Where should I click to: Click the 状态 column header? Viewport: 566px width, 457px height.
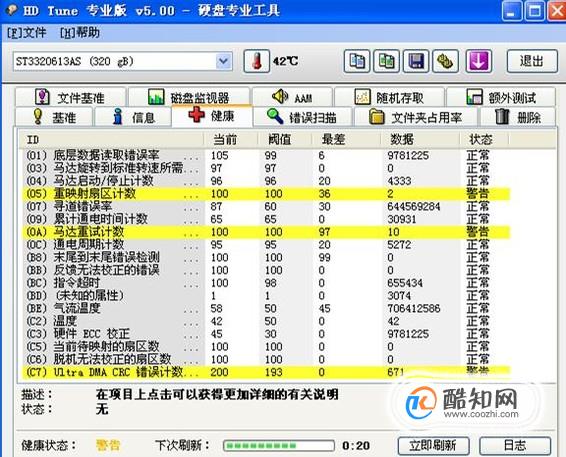click(484, 140)
